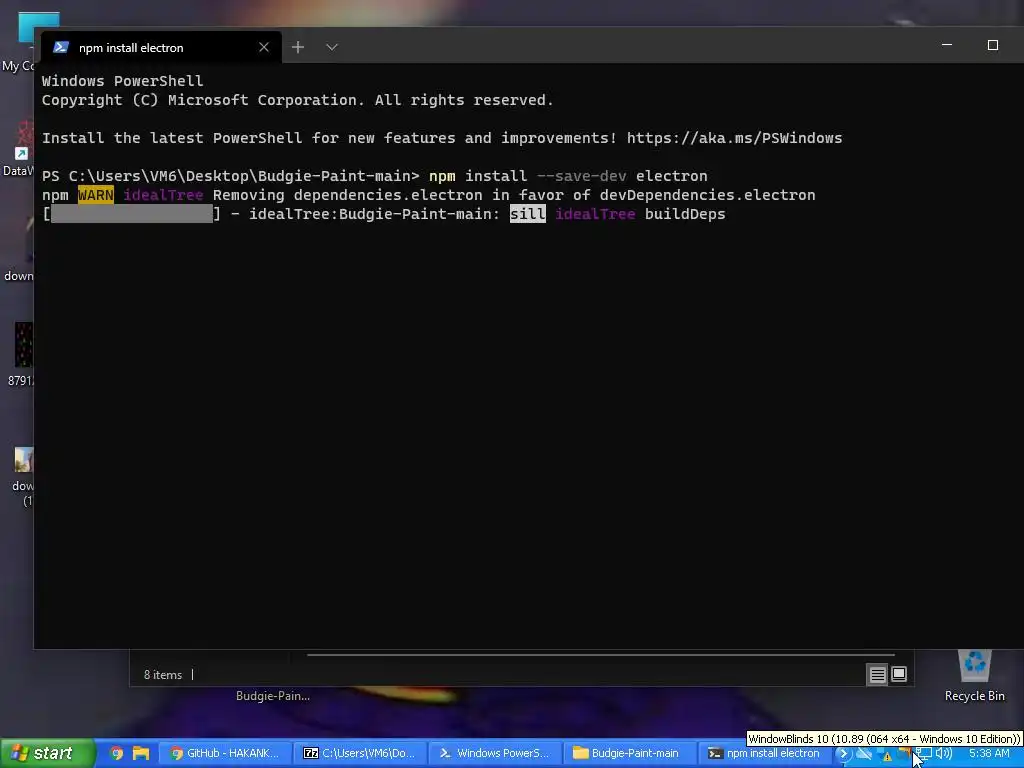Open the DataW desktop shortcut

click(x=18, y=148)
